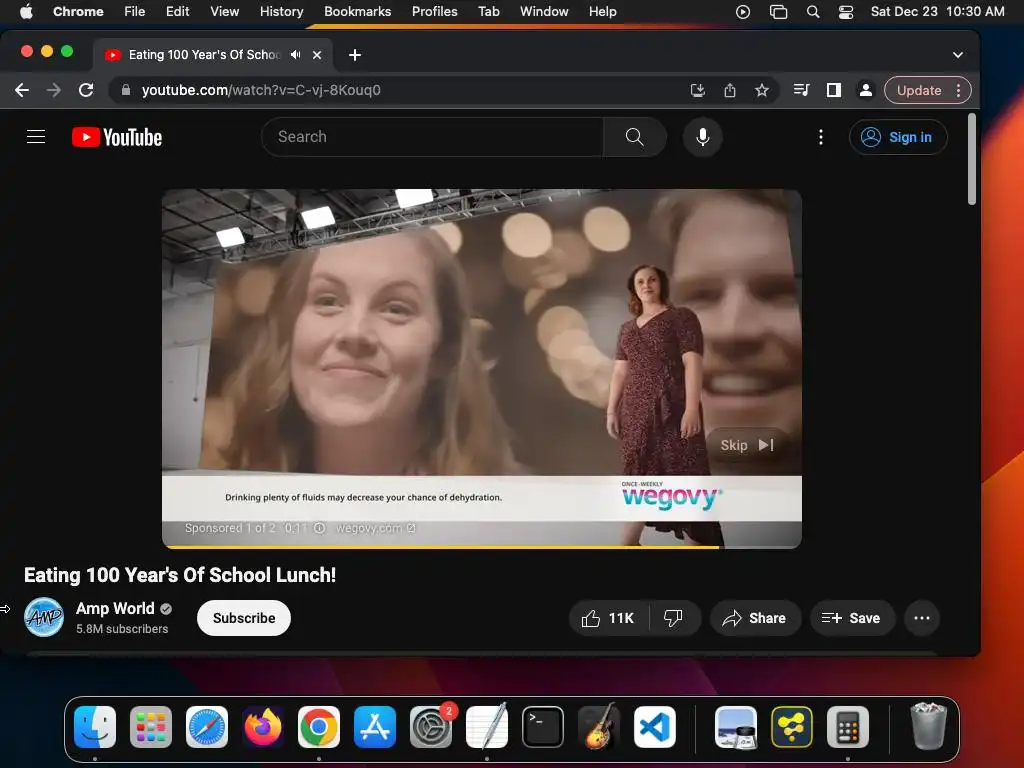The height and width of the screenshot is (768, 1024).
Task: Open the Window menu in menu bar
Action: point(544,11)
